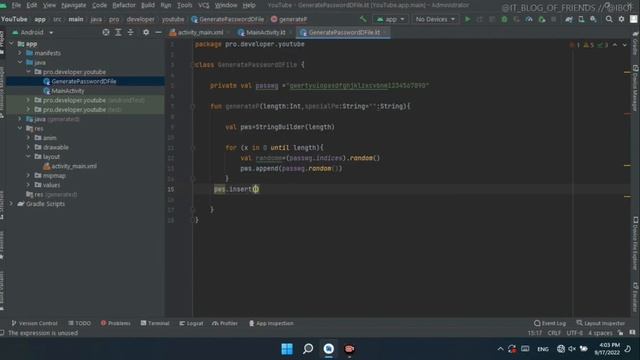Open the Profile app icon in toolbar
Viewport: 640px width, 360px height.
(529, 19)
